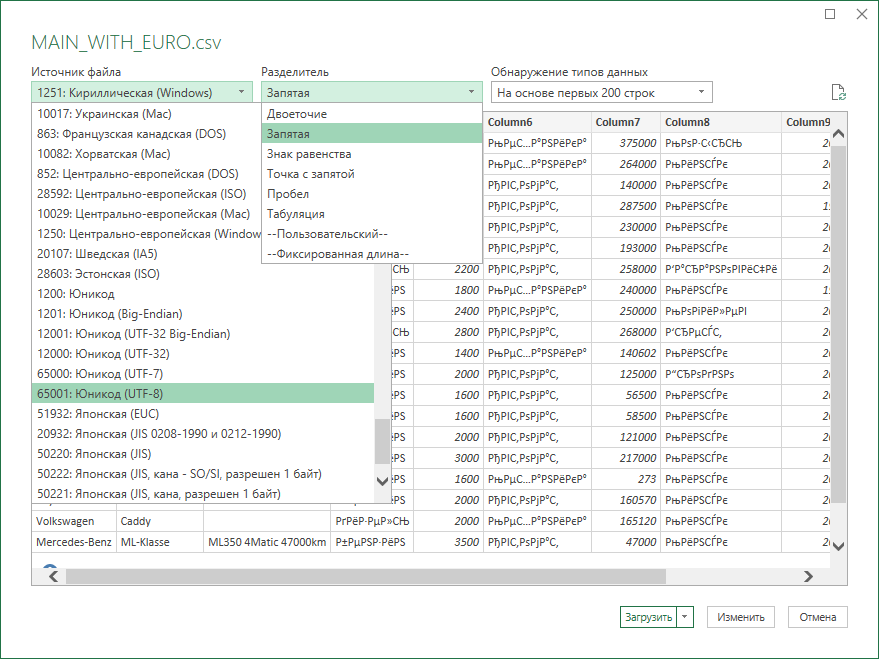Click the 165120 value cell
This screenshot has height=659, width=879.
626,521
